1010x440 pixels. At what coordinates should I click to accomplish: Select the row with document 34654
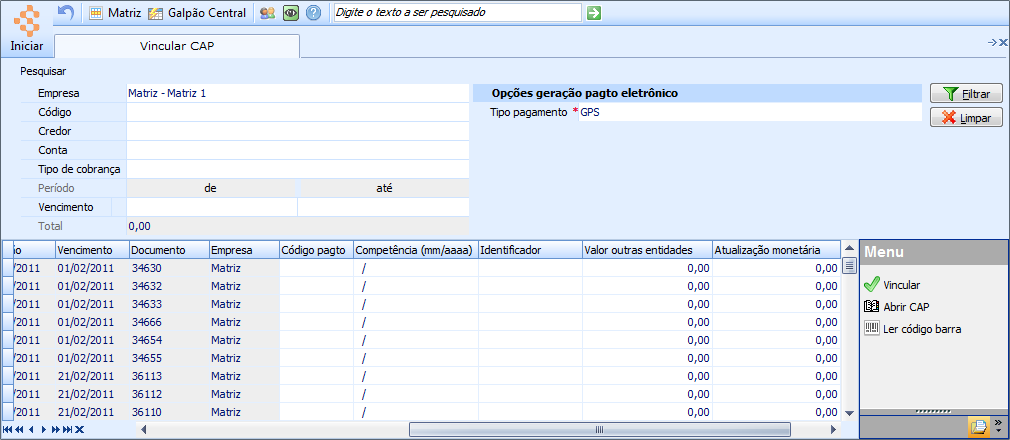click(x=422, y=340)
